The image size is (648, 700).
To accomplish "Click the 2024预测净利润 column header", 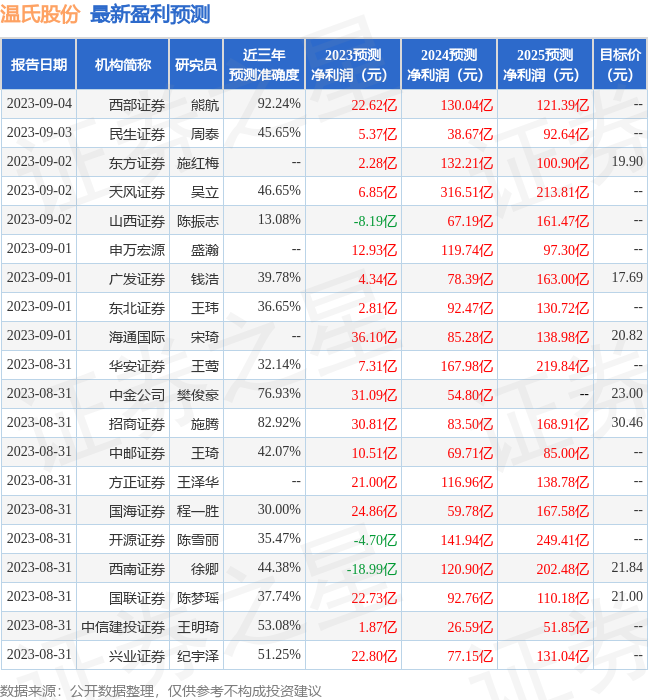I will tap(449, 65).
